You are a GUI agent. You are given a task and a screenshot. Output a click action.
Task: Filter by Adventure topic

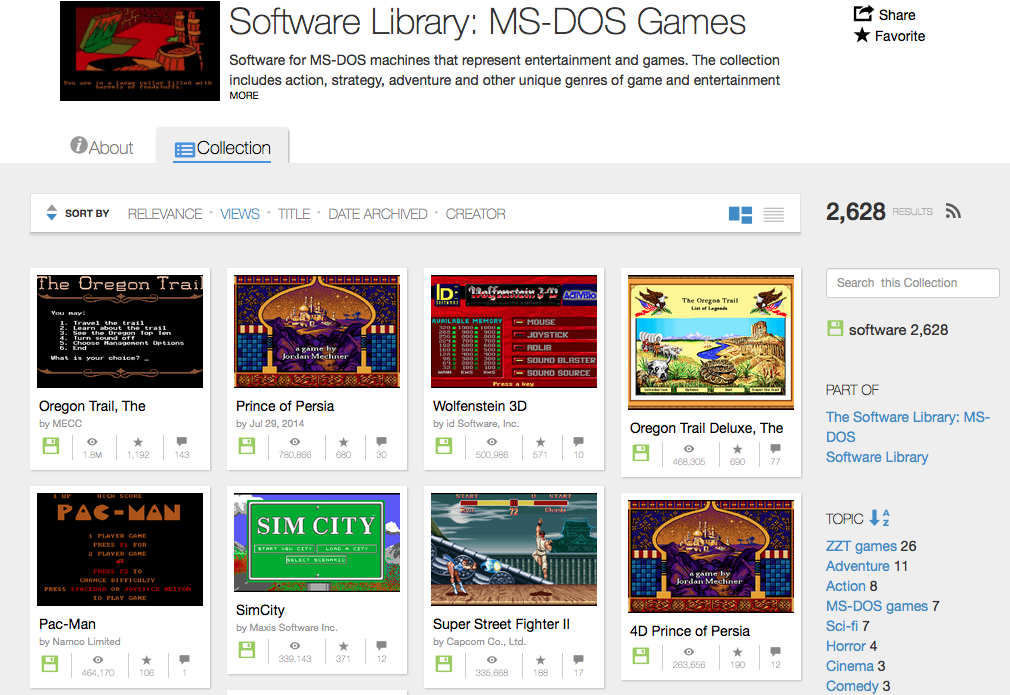[x=857, y=566]
